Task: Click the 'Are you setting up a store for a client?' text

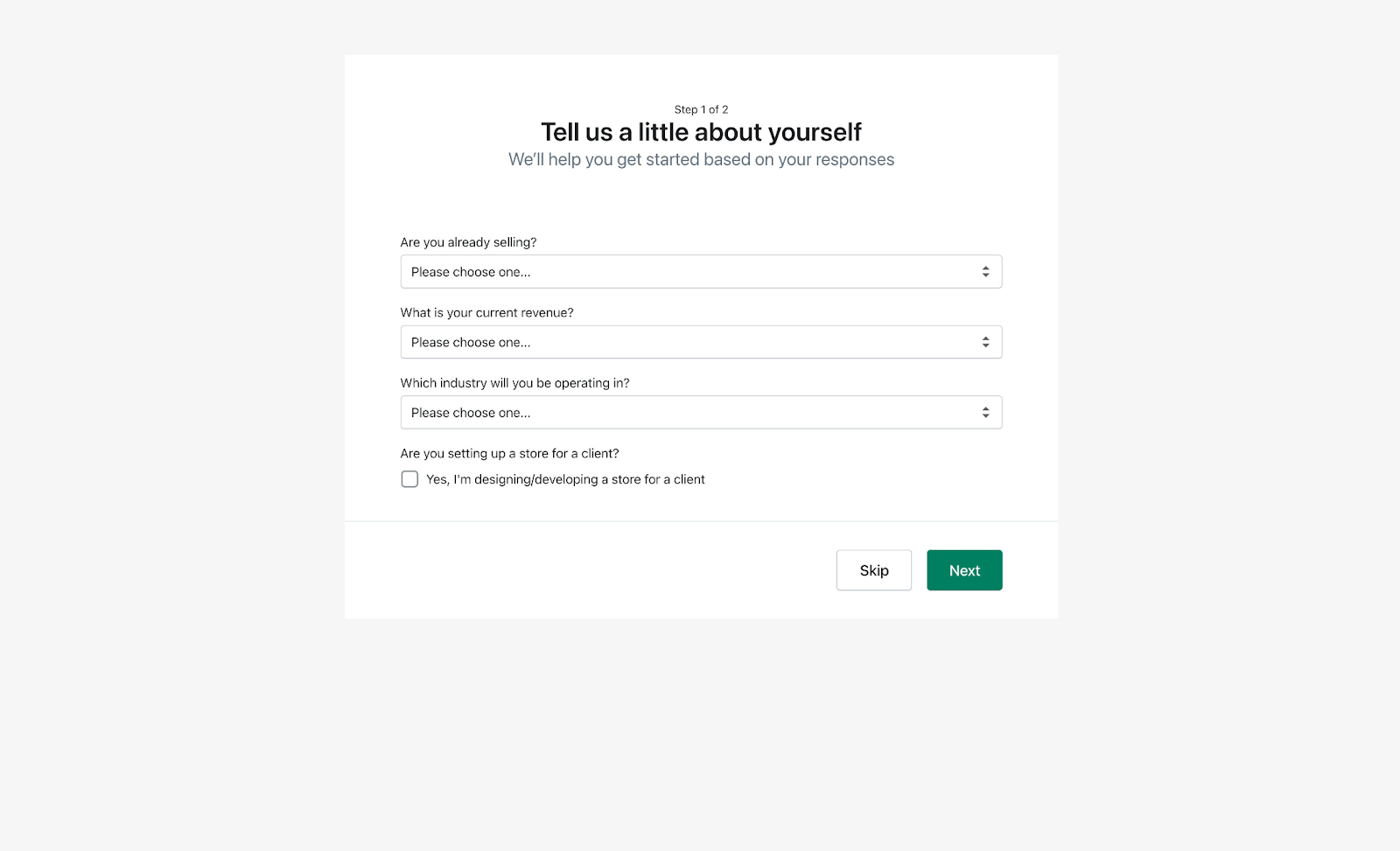Action: [x=509, y=453]
